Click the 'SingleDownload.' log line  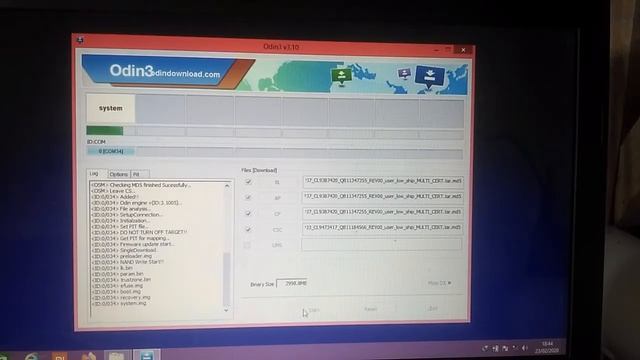click(x=125, y=250)
